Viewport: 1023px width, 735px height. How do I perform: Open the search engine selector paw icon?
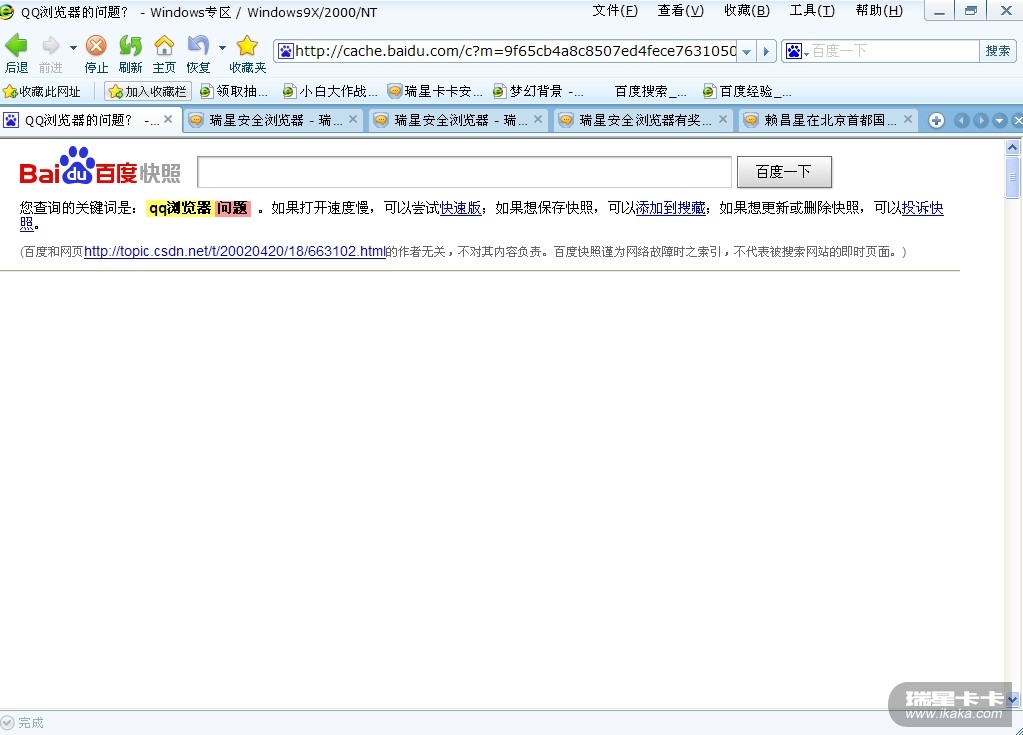pos(796,51)
